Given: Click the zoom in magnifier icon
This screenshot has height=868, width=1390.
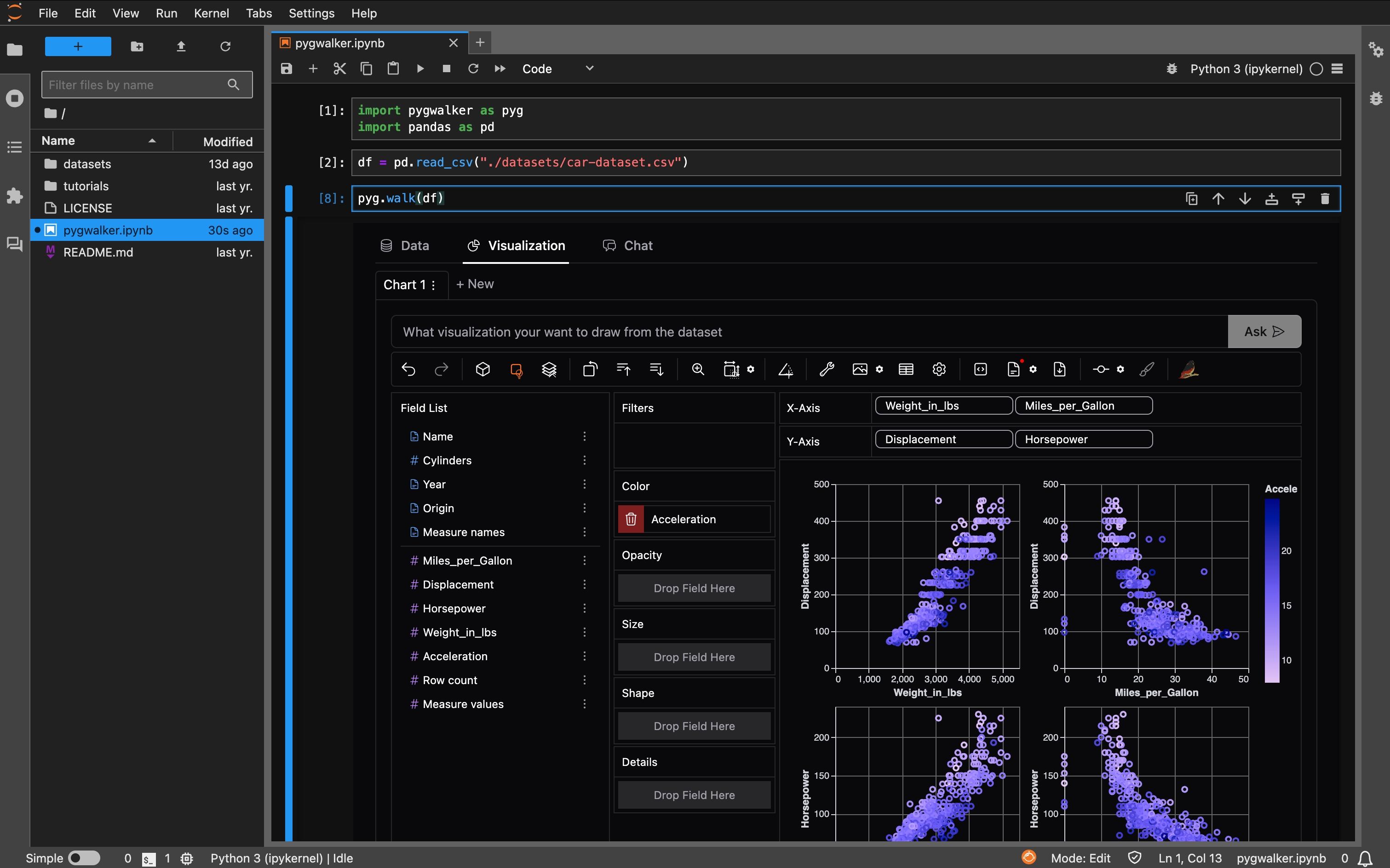Looking at the screenshot, I should [697, 369].
